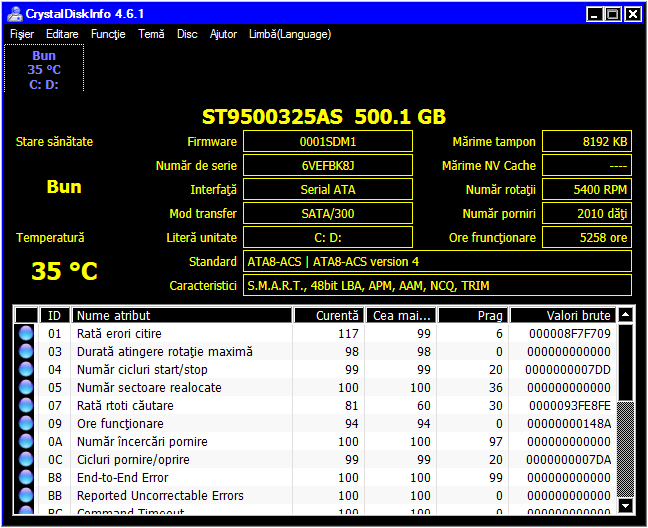Click the Curentă column header
Screen dimensions: 648x528
click(x=329, y=315)
